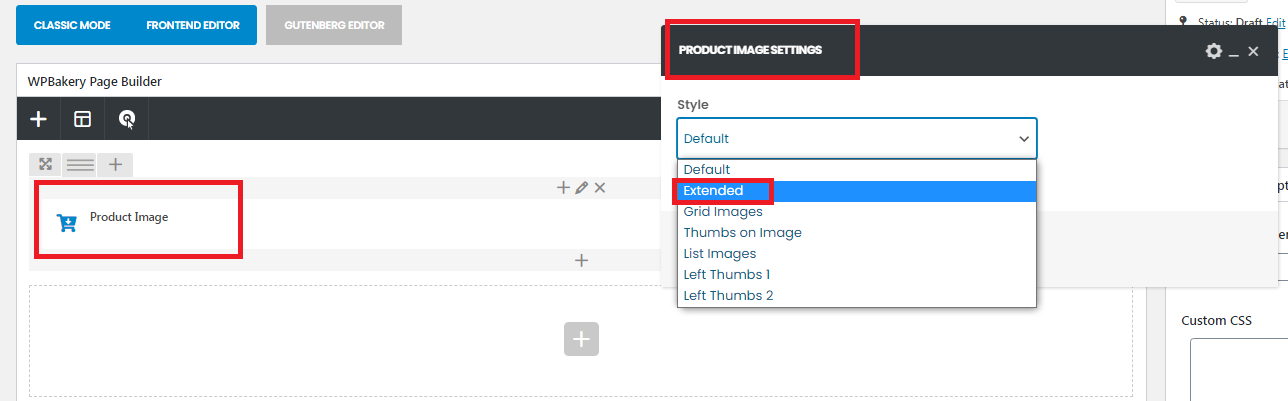Open the settings gear in Product Image Settings
This screenshot has height=401, width=1288.
tap(1213, 51)
